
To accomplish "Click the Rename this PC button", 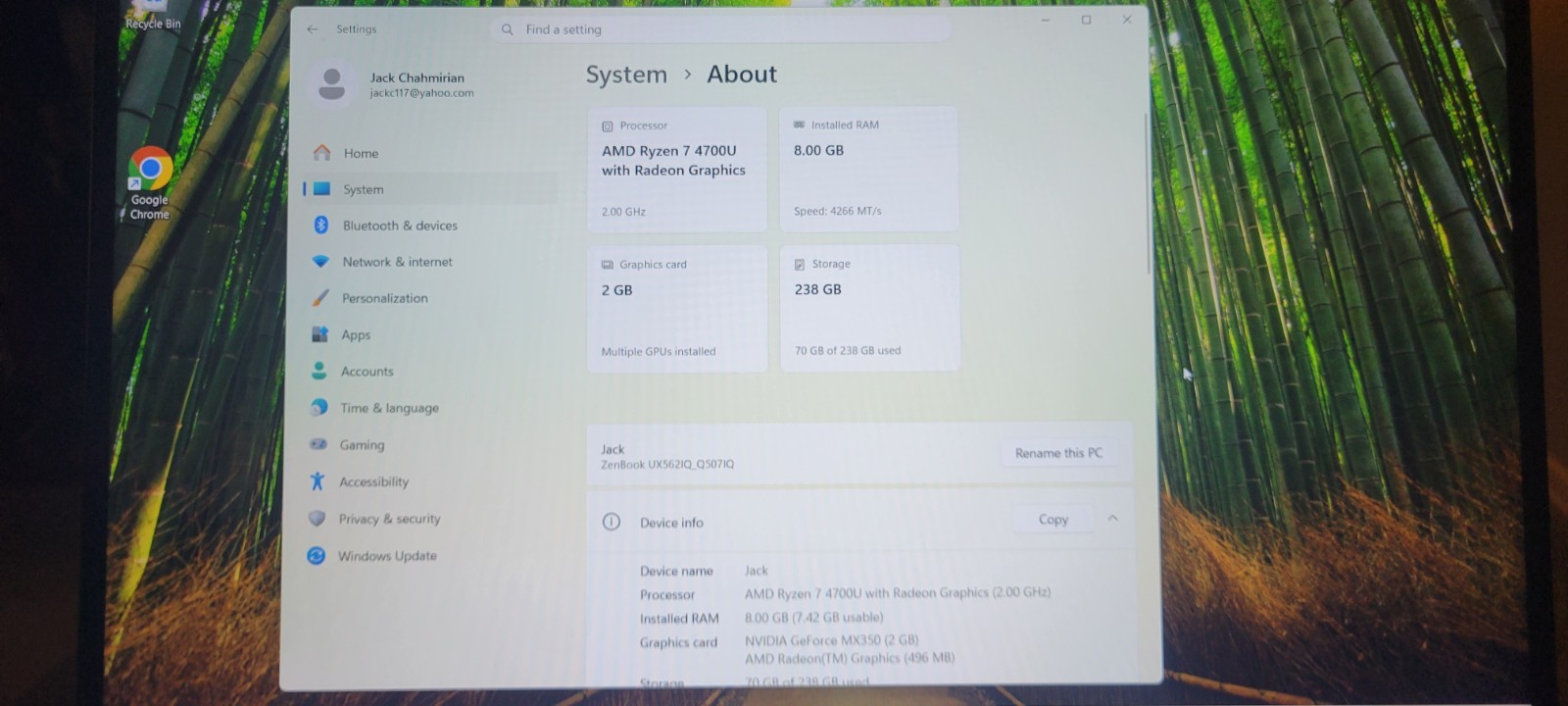I will point(1058,453).
